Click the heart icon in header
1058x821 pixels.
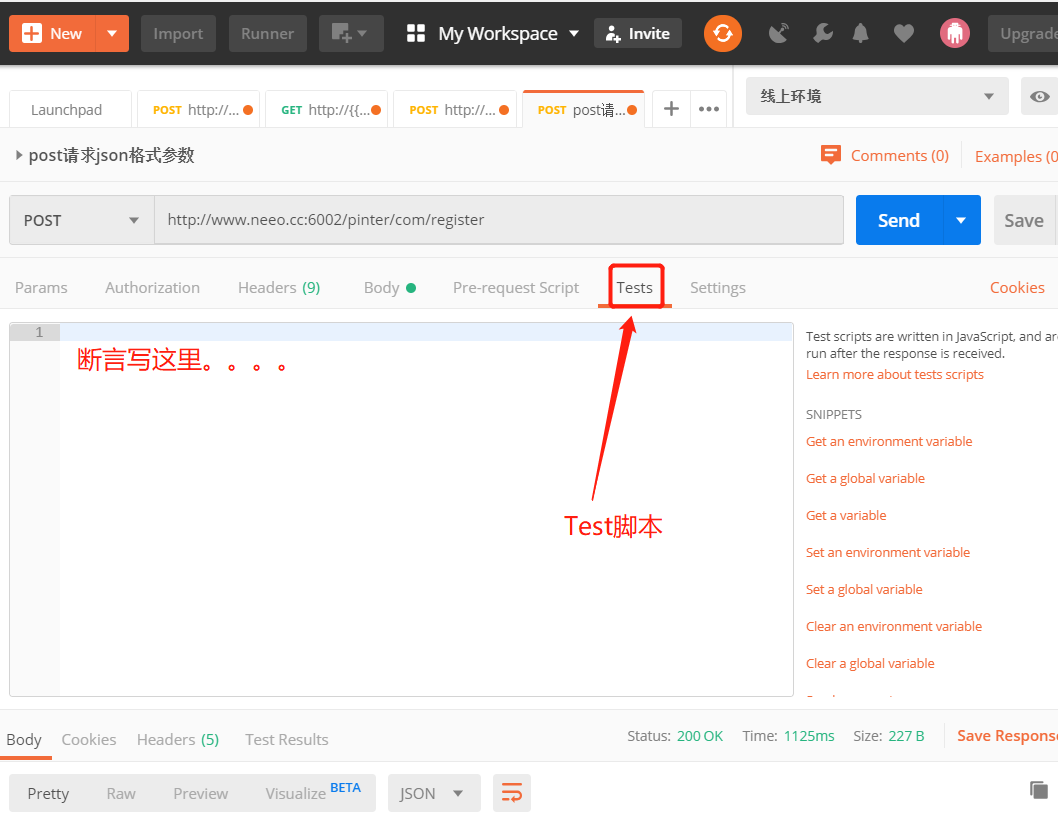pyautogui.click(x=903, y=33)
